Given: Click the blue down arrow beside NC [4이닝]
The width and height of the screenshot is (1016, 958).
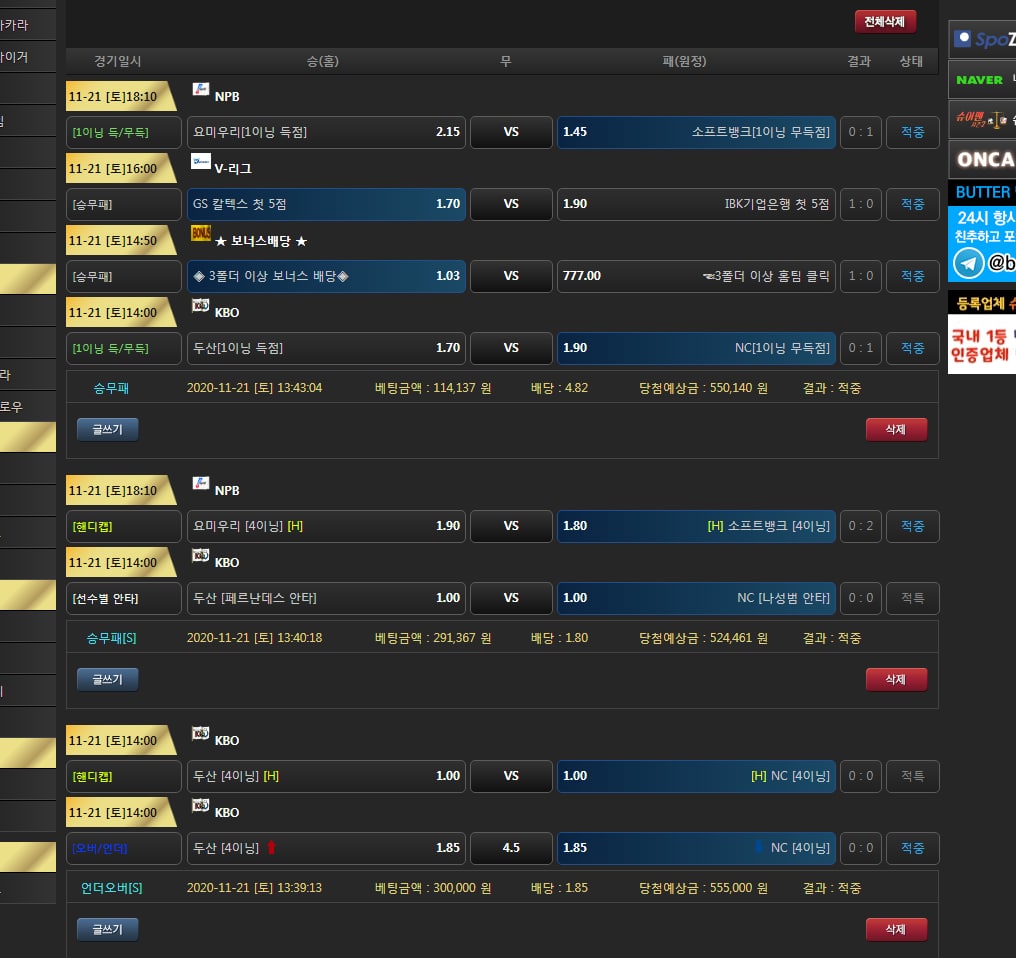Looking at the screenshot, I should [759, 848].
